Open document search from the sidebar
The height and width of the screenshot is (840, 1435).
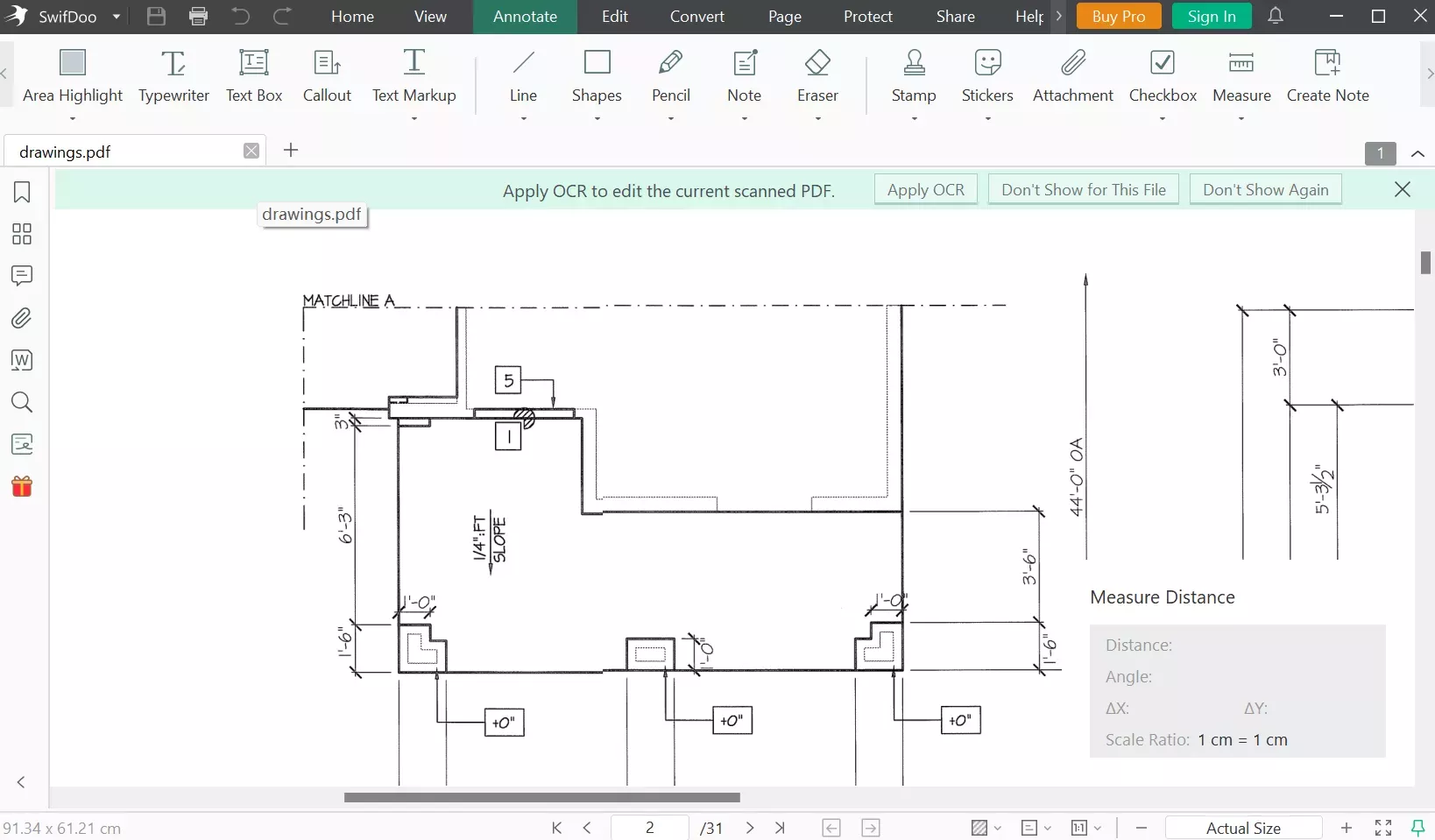tap(21, 402)
